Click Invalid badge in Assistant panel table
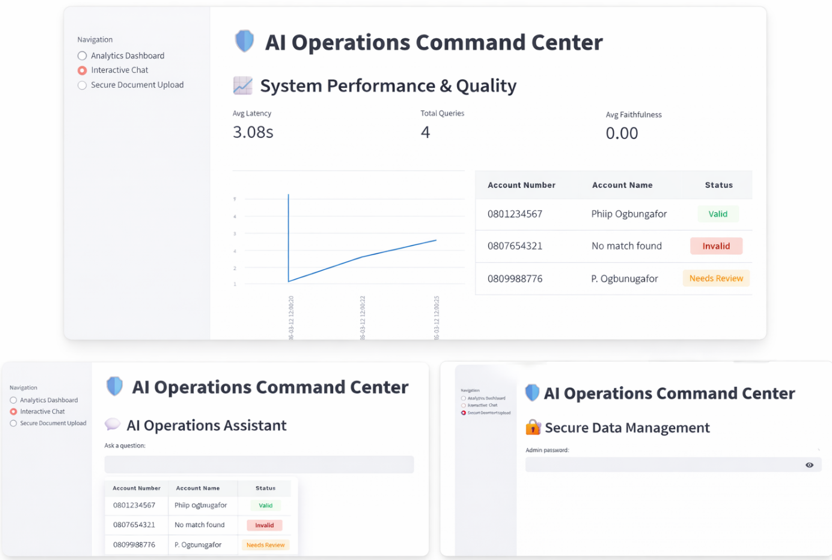Image resolution: width=832 pixels, height=560 pixels. tap(264, 525)
